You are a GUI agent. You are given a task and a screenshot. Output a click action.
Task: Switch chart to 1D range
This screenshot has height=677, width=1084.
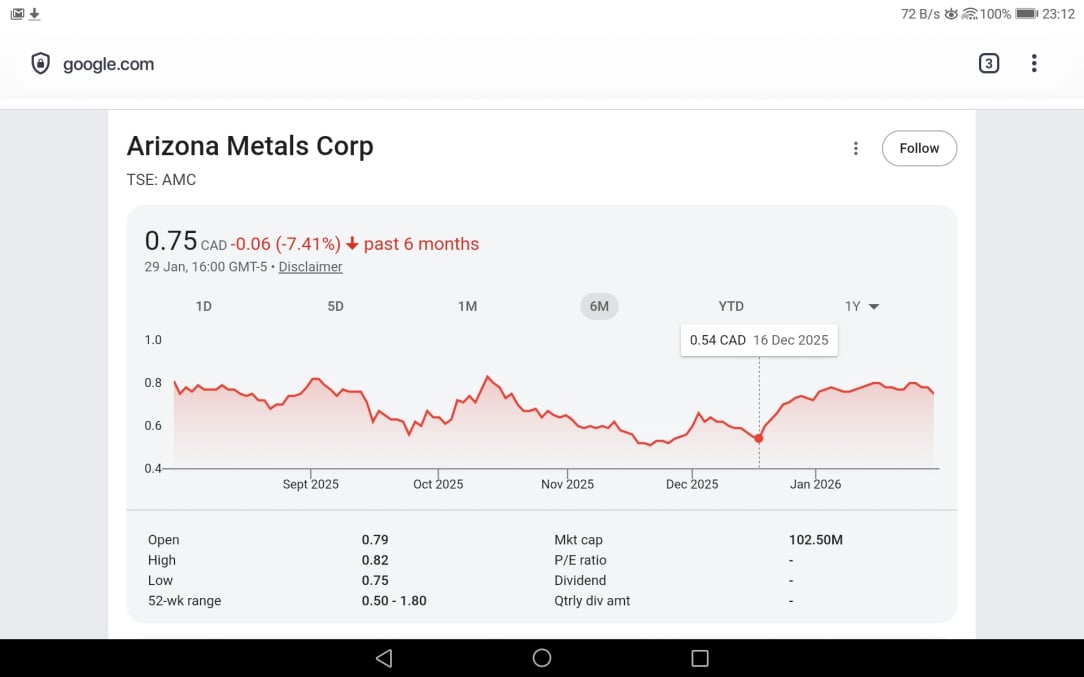[x=203, y=306]
